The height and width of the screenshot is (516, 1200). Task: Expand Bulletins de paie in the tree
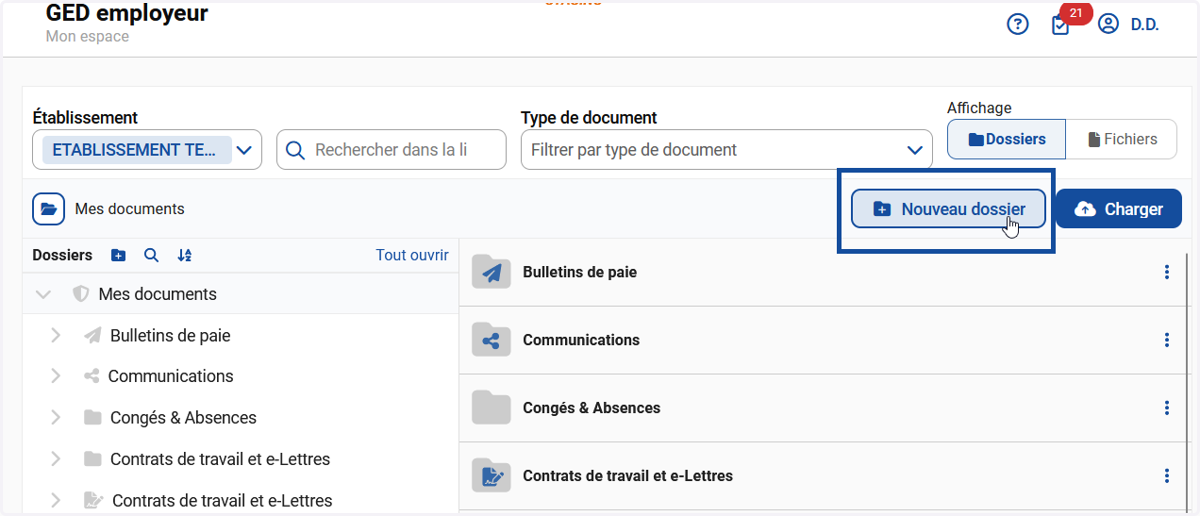[x=56, y=335]
